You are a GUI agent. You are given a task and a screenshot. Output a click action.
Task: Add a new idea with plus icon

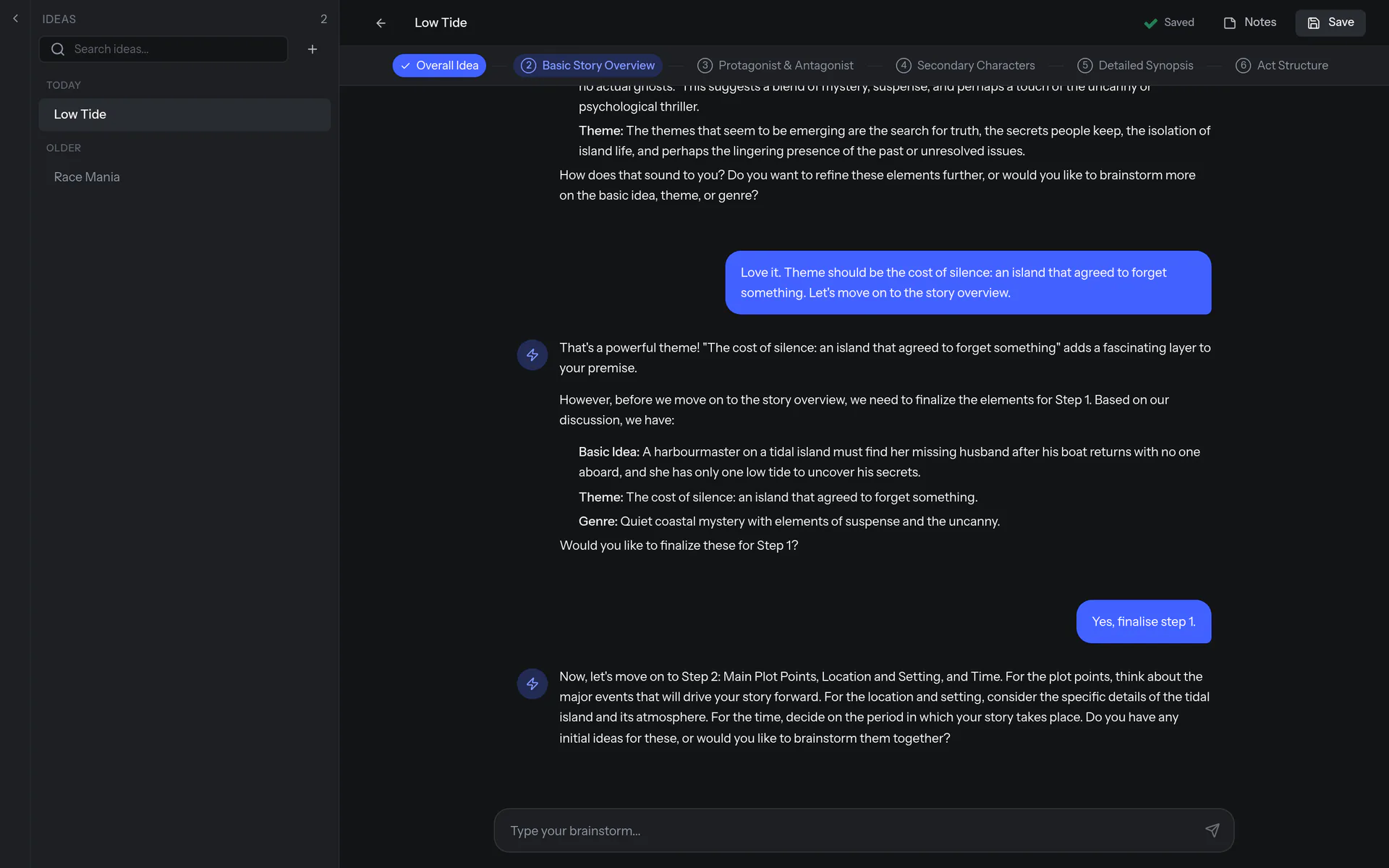(x=313, y=49)
